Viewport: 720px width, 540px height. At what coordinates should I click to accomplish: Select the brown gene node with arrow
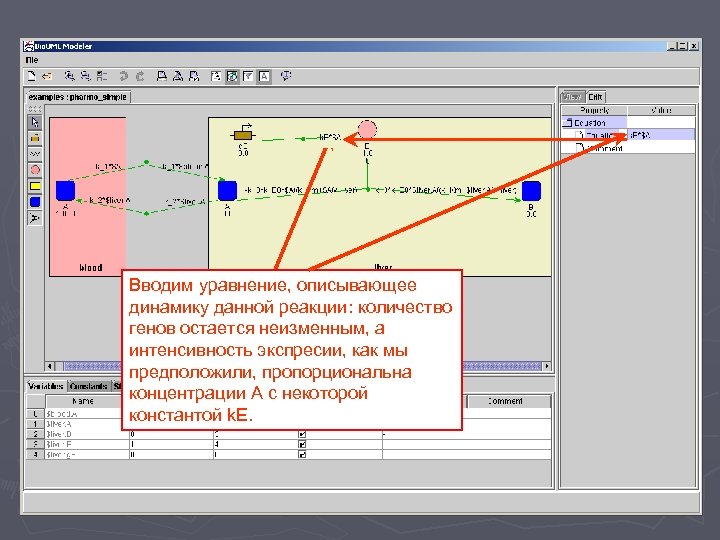point(243,133)
